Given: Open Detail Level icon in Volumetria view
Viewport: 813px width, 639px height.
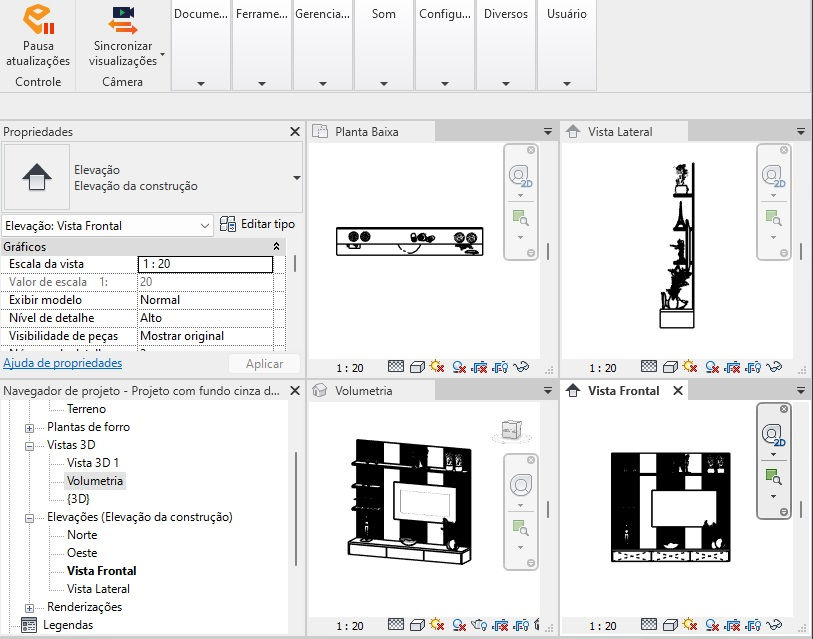Looking at the screenshot, I should 396,624.
